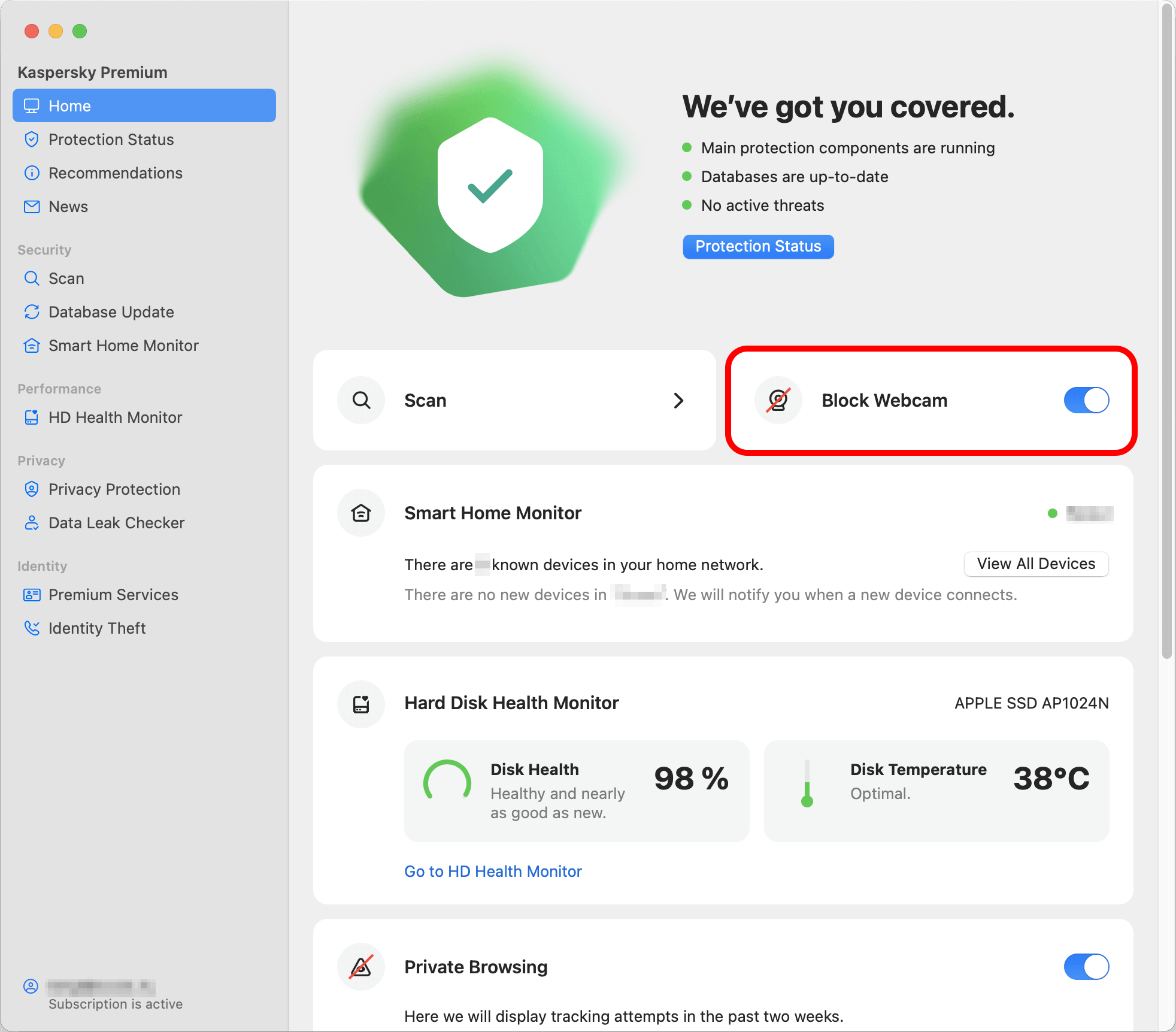Click the large green shield checkmark graphic
The image size is (1176, 1032).
point(491,184)
